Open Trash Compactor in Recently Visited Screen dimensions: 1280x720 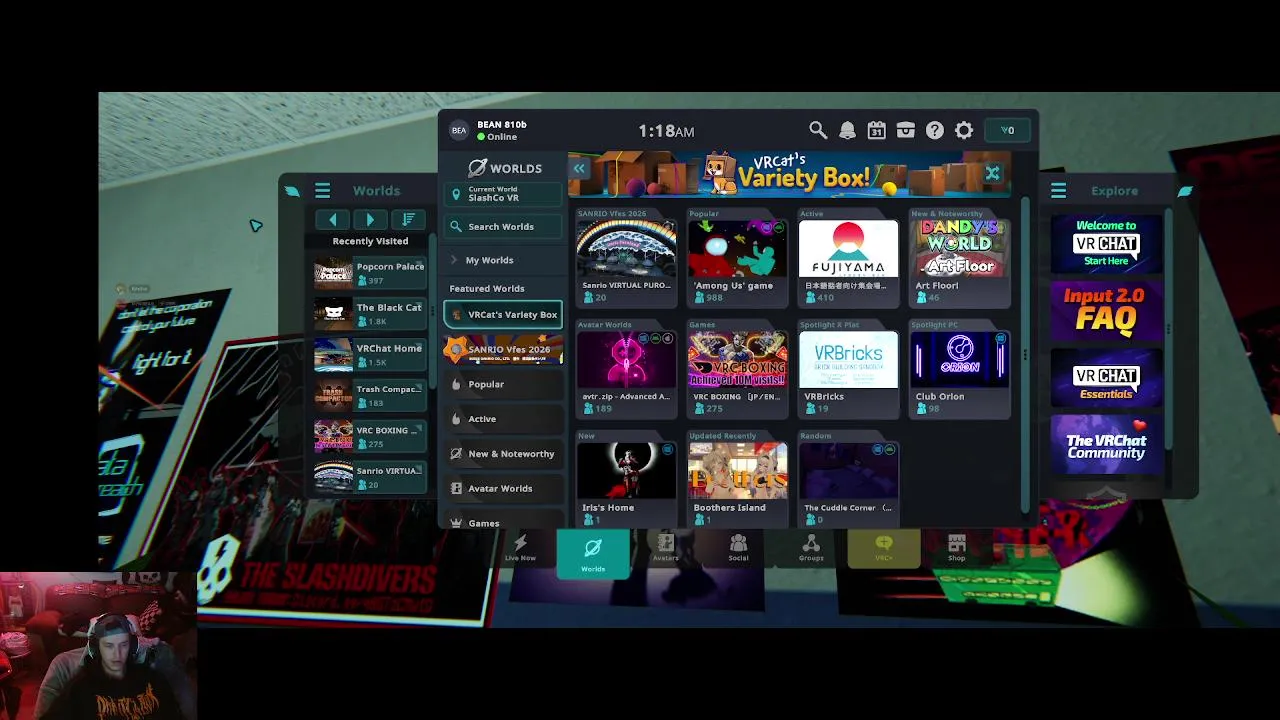370,396
